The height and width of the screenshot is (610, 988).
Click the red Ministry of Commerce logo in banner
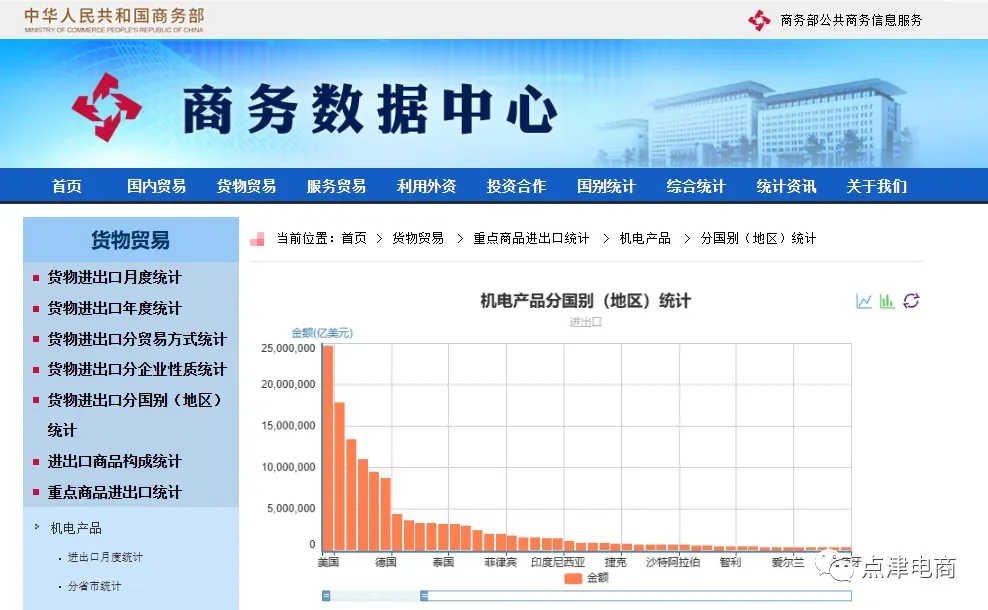[106, 107]
